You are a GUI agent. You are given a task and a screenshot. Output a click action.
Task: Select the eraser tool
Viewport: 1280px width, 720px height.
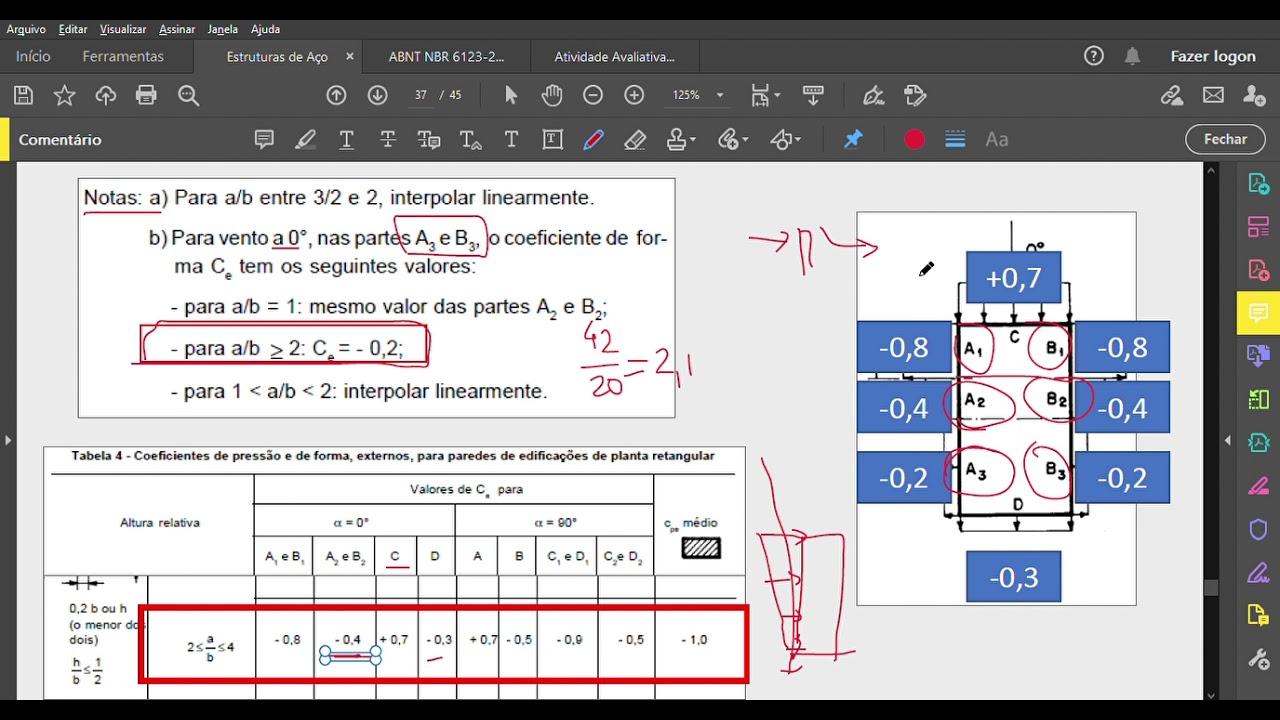[x=635, y=140]
